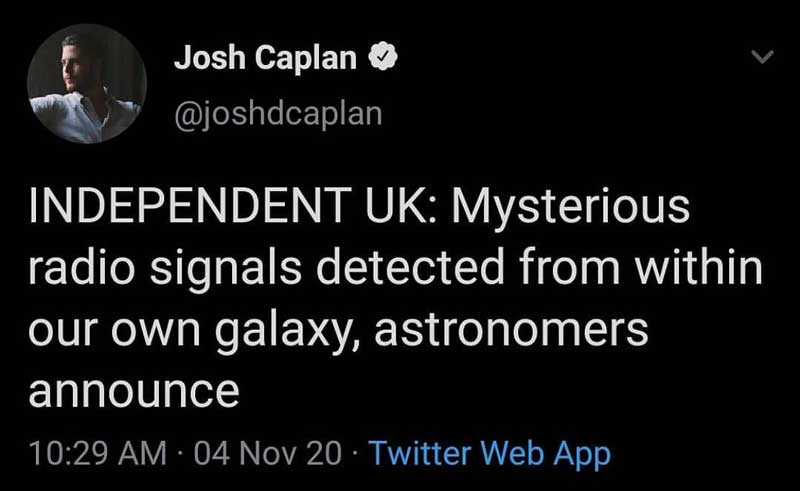
Task: Click the dot separator after 10:29 AM
Action: point(180,453)
